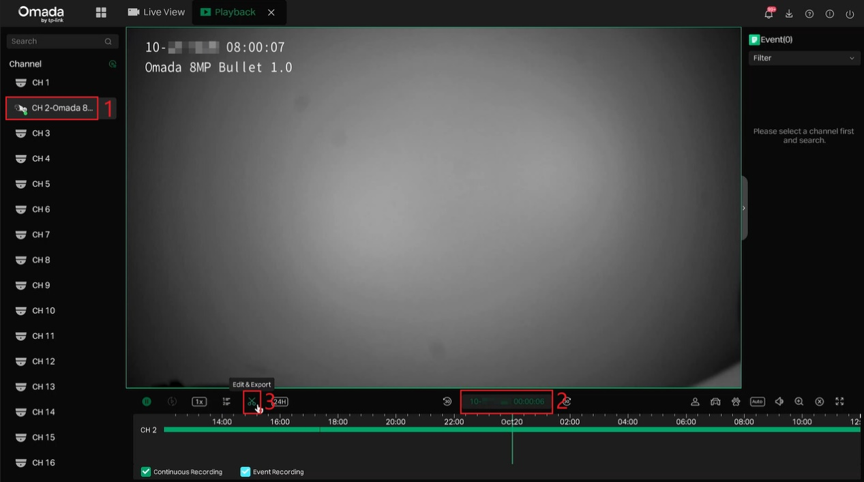The height and width of the screenshot is (482, 864).
Task: Open the info icon in header
Action: (x=829, y=14)
